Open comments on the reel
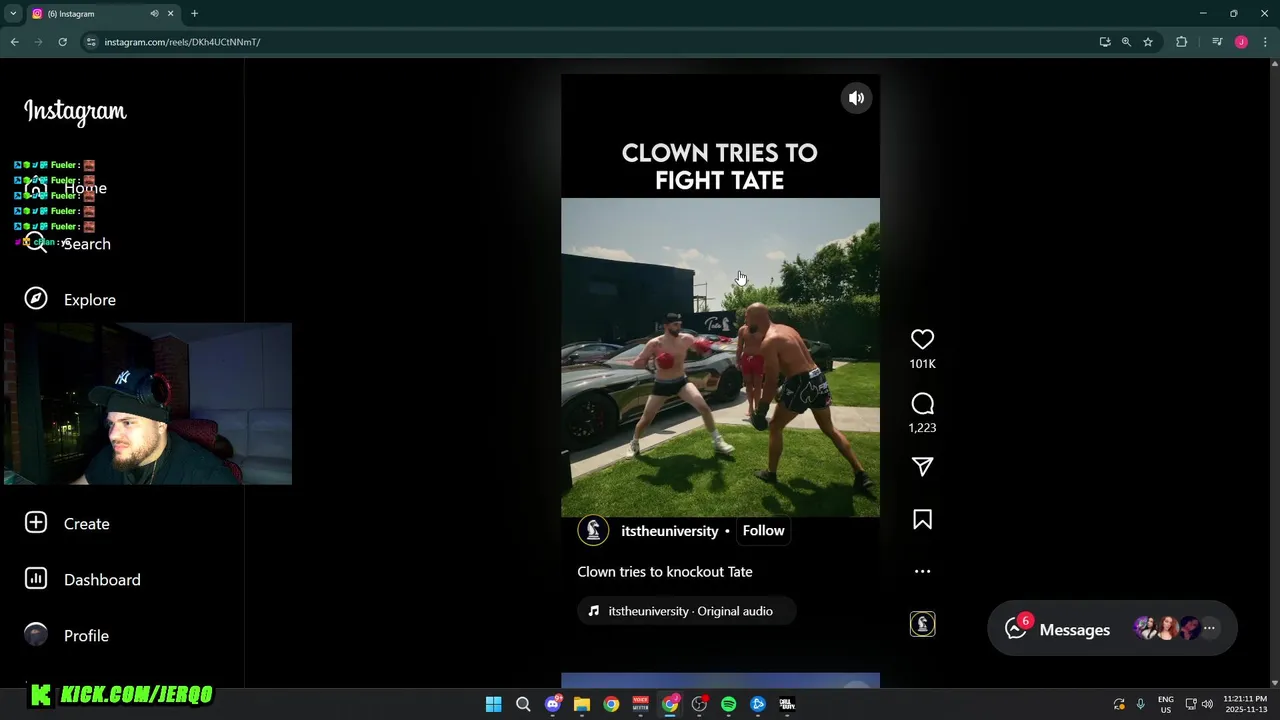The height and width of the screenshot is (720, 1280). [x=922, y=404]
